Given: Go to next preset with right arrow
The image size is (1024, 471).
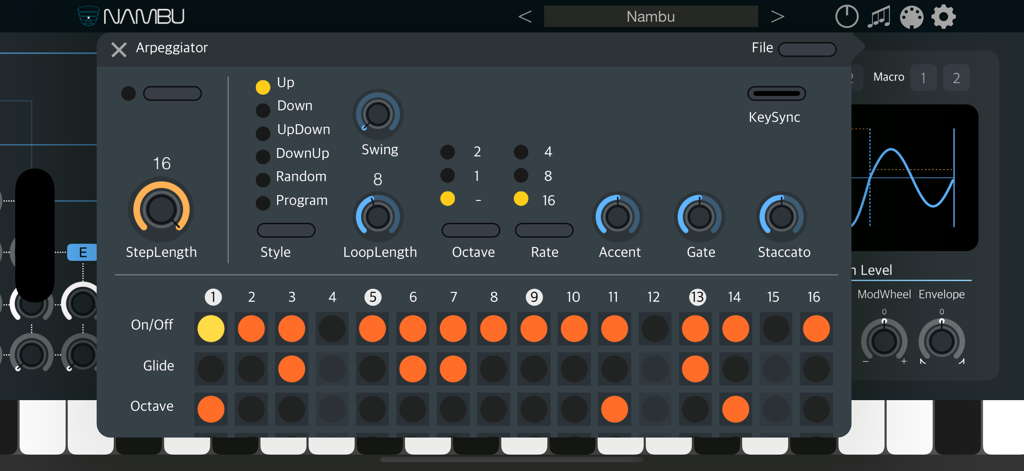Looking at the screenshot, I should (x=776, y=17).
